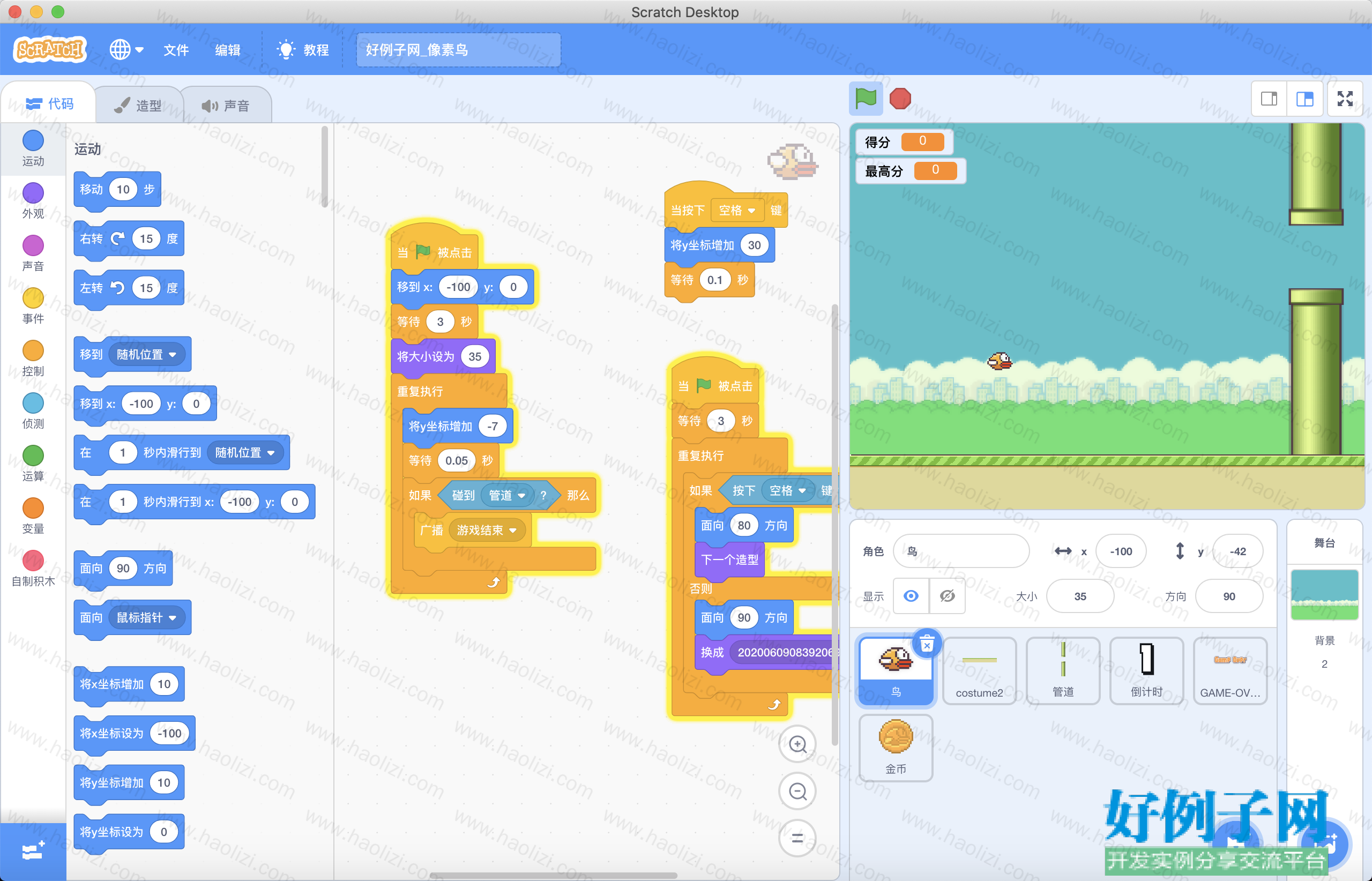Open the 编辑 menu

pos(227,50)
